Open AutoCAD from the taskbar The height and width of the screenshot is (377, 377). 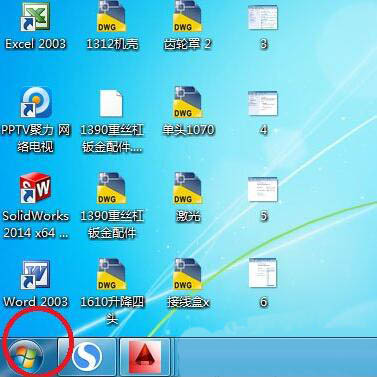click(x=145, y=357)
